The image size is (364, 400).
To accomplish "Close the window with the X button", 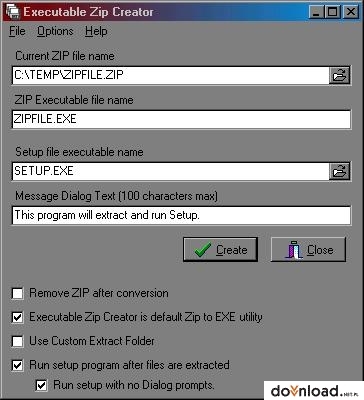I will tap(351, 12).
